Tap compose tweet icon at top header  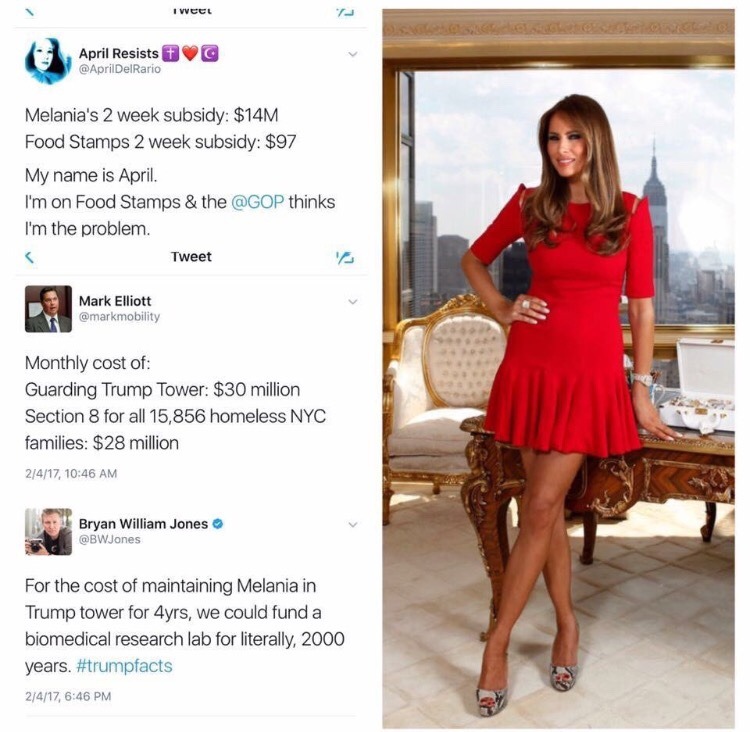click(x=345, y=12)
